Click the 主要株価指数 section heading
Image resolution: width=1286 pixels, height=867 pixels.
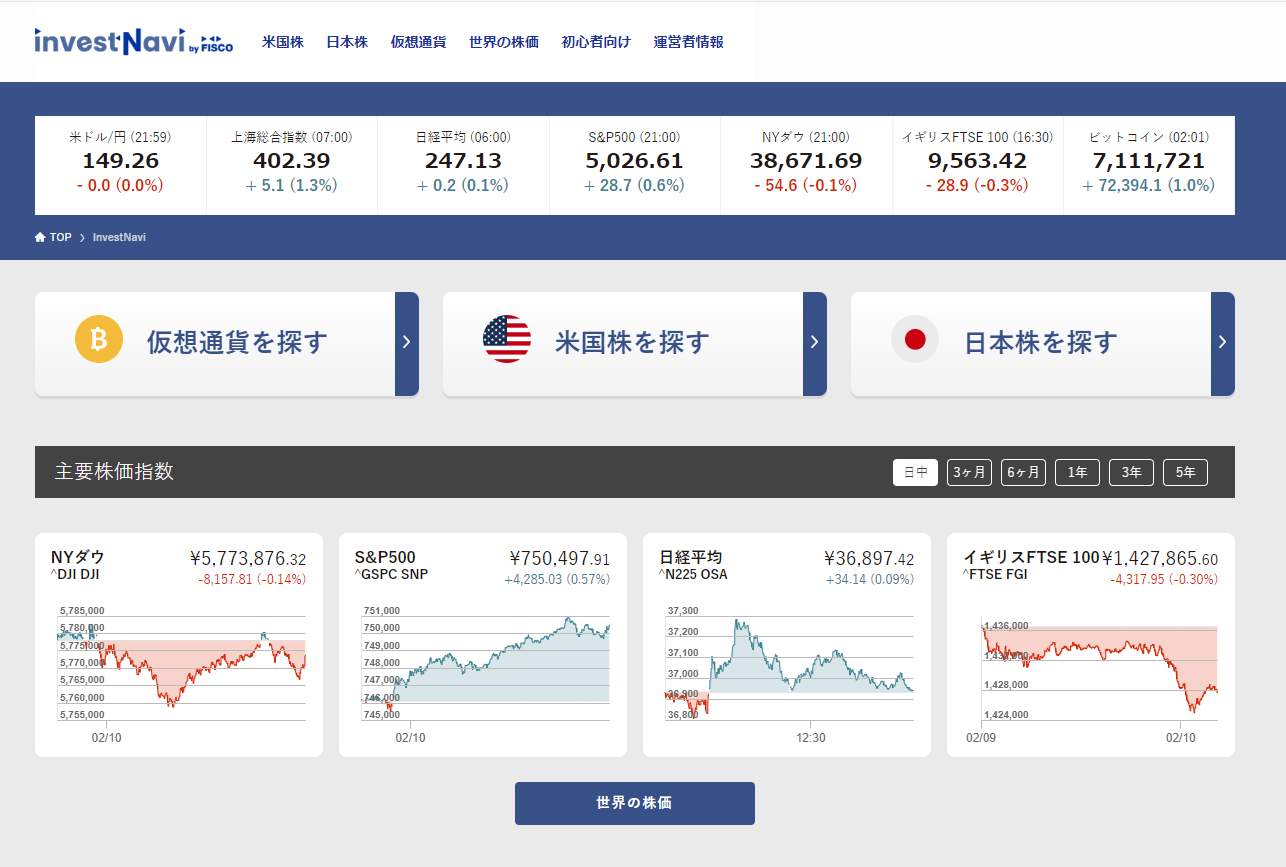pyautogui.click(x=114, y=472)
